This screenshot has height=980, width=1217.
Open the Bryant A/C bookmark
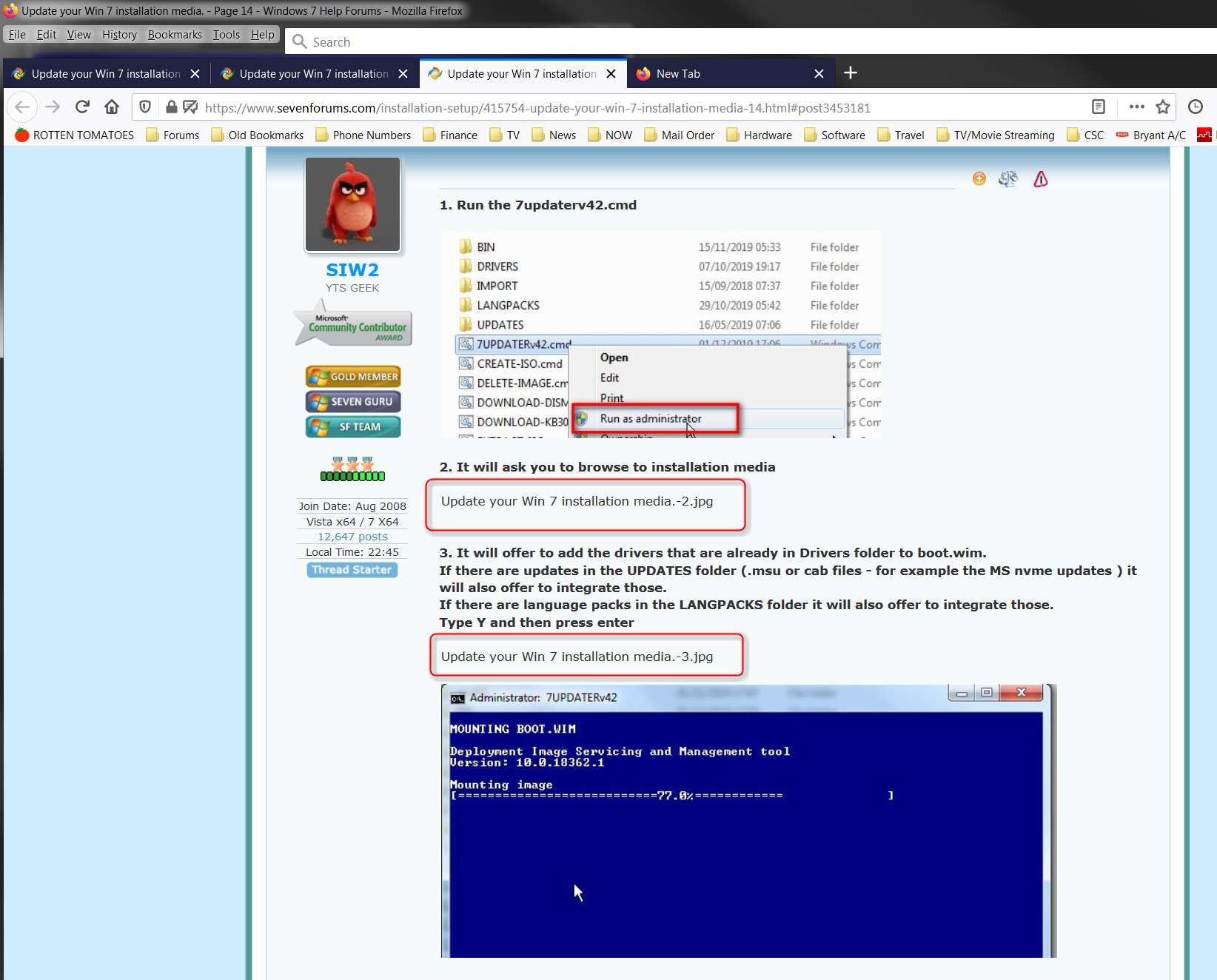1151,135
